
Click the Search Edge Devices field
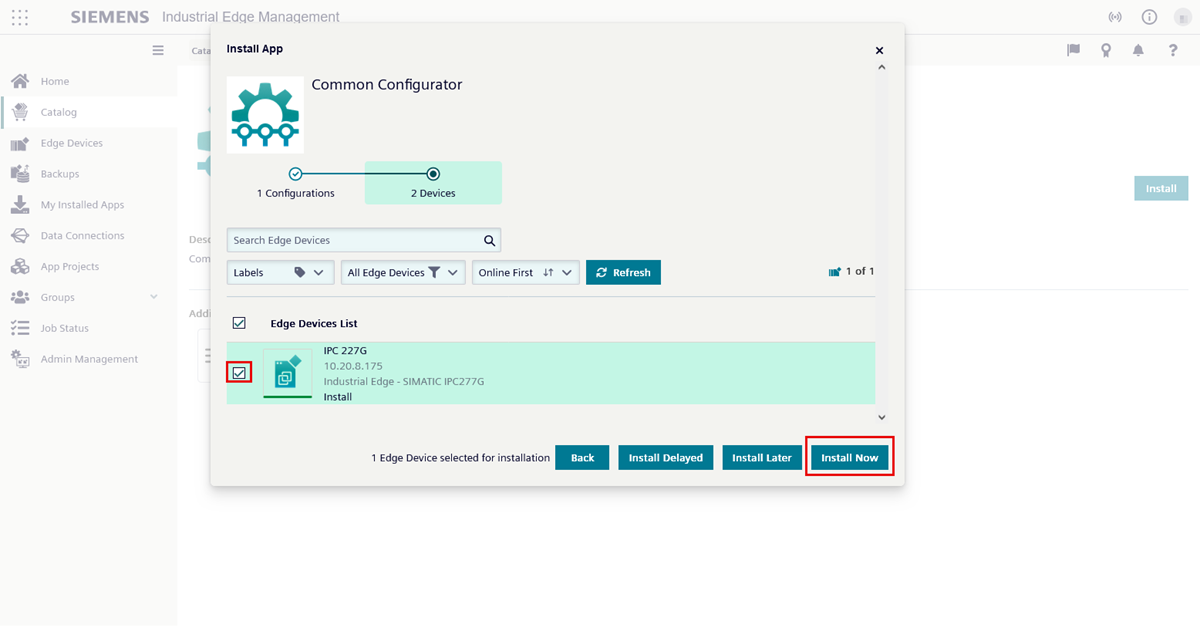354,240
